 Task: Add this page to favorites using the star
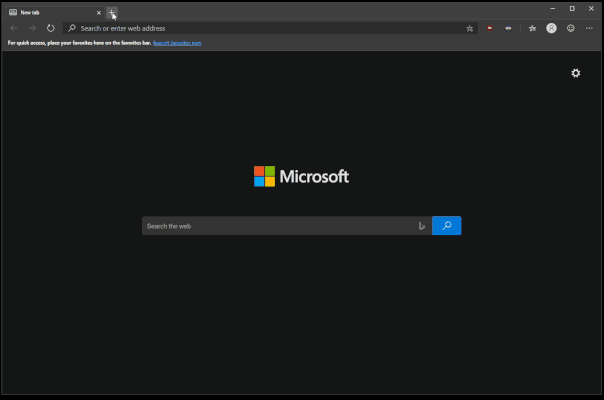point(470,28)
